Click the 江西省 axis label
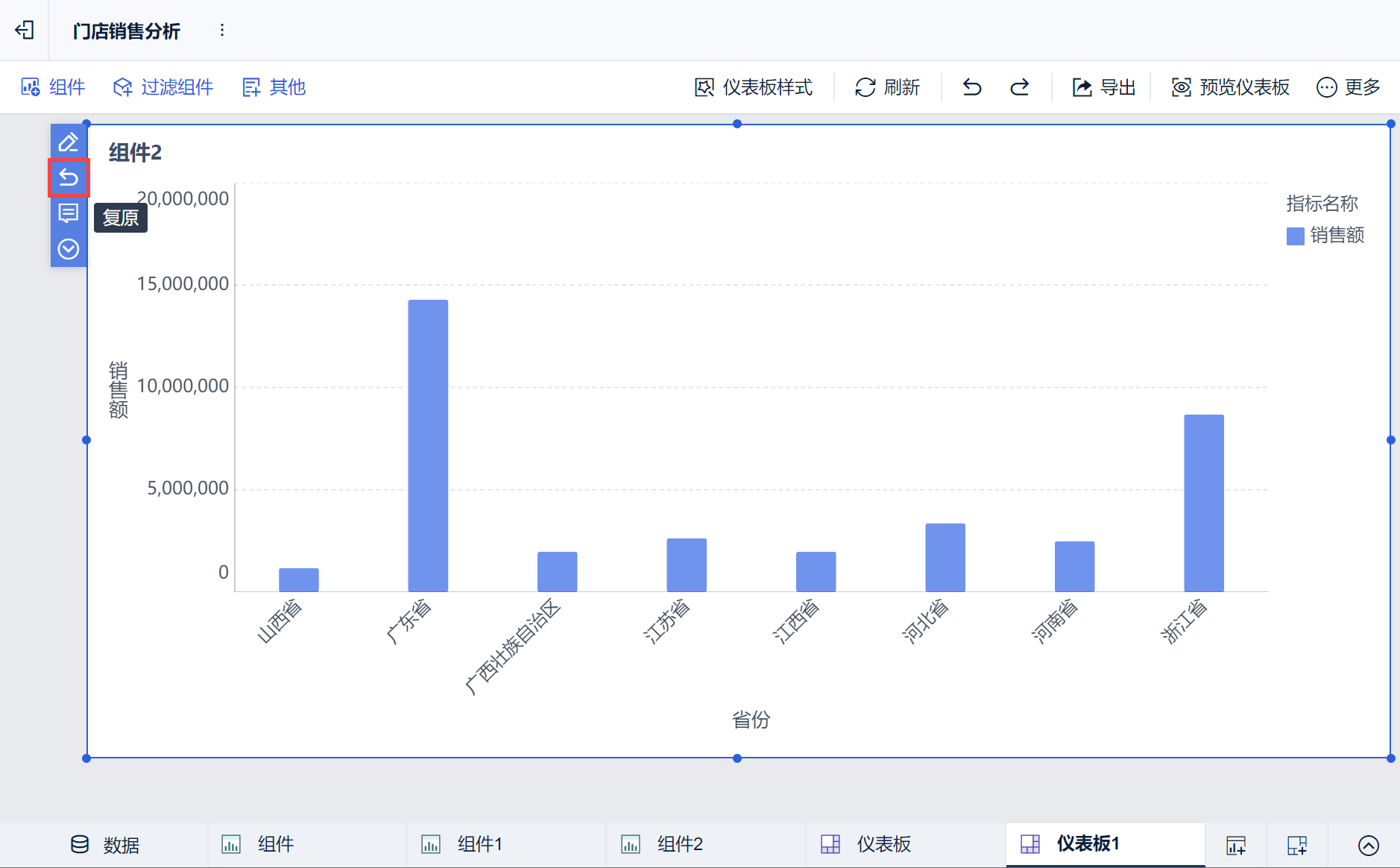 [x=796, y=621]
